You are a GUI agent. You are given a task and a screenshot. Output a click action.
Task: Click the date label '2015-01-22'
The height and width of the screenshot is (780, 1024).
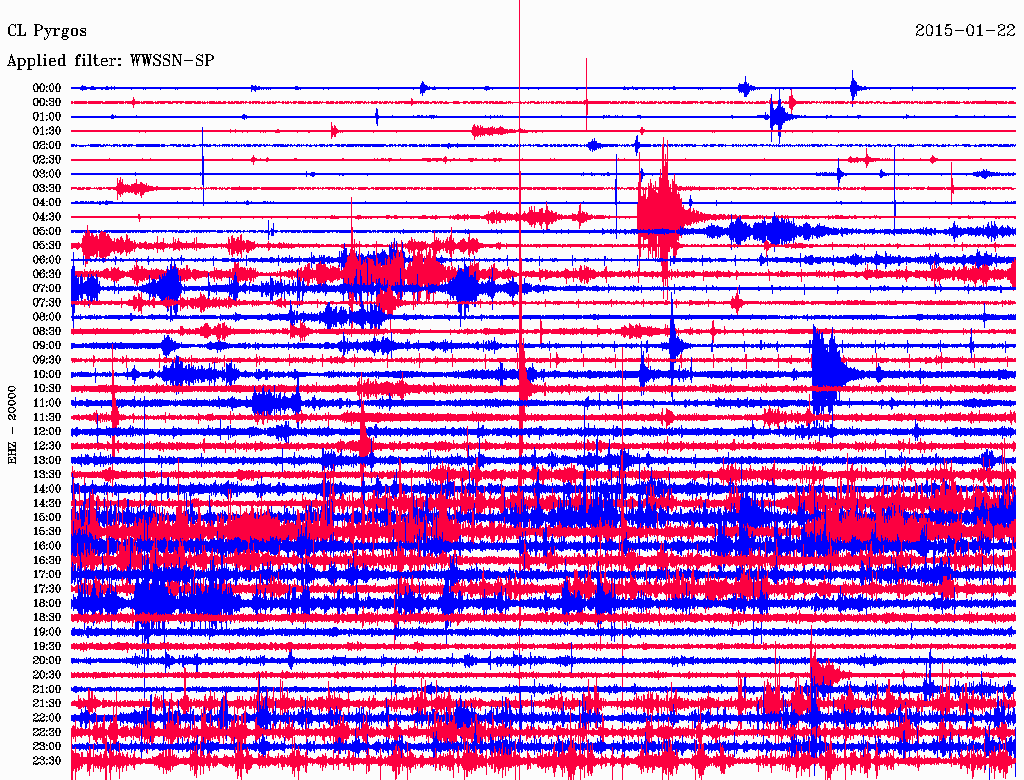[965, 30]
